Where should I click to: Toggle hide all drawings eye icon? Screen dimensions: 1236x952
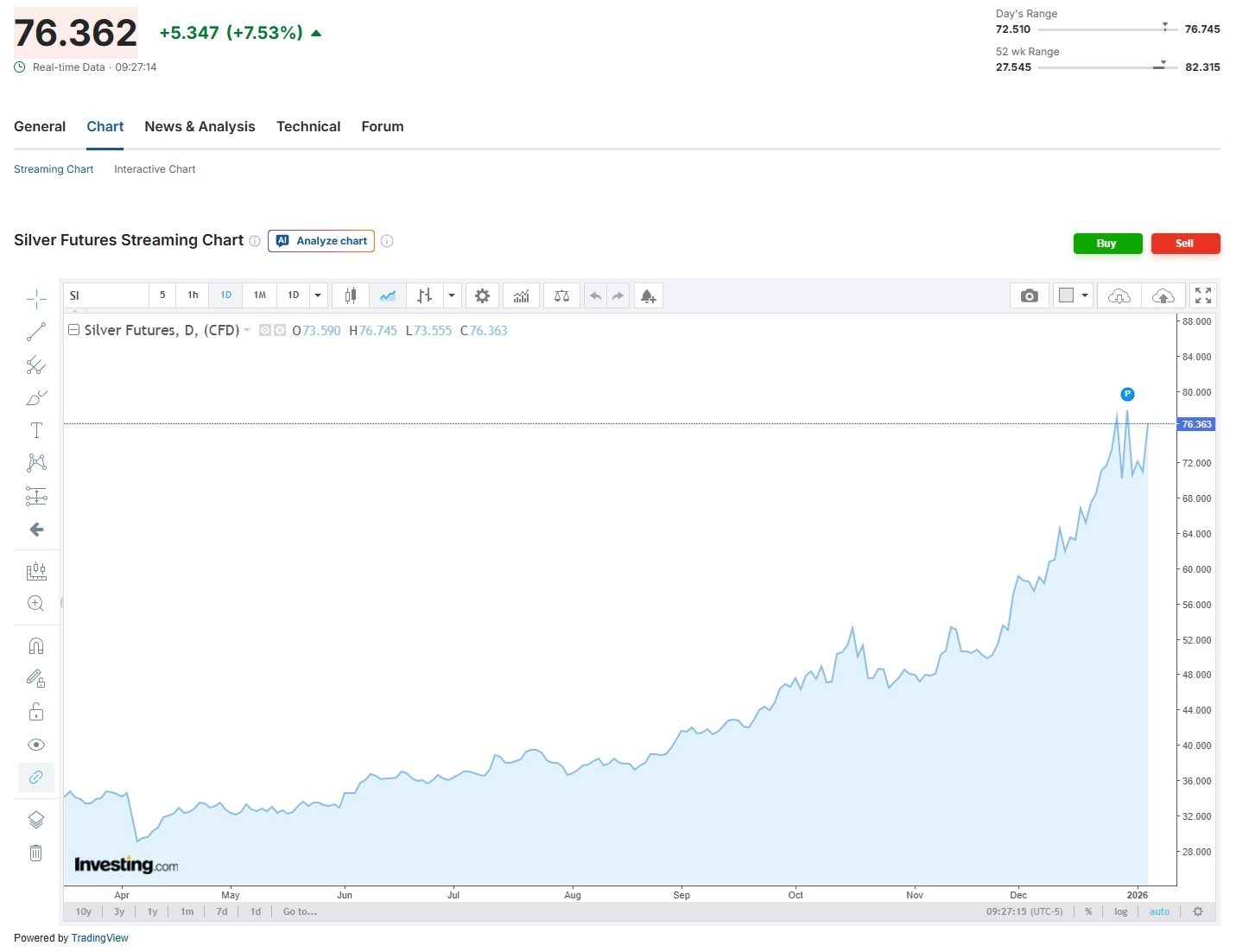tap(36, 745)
